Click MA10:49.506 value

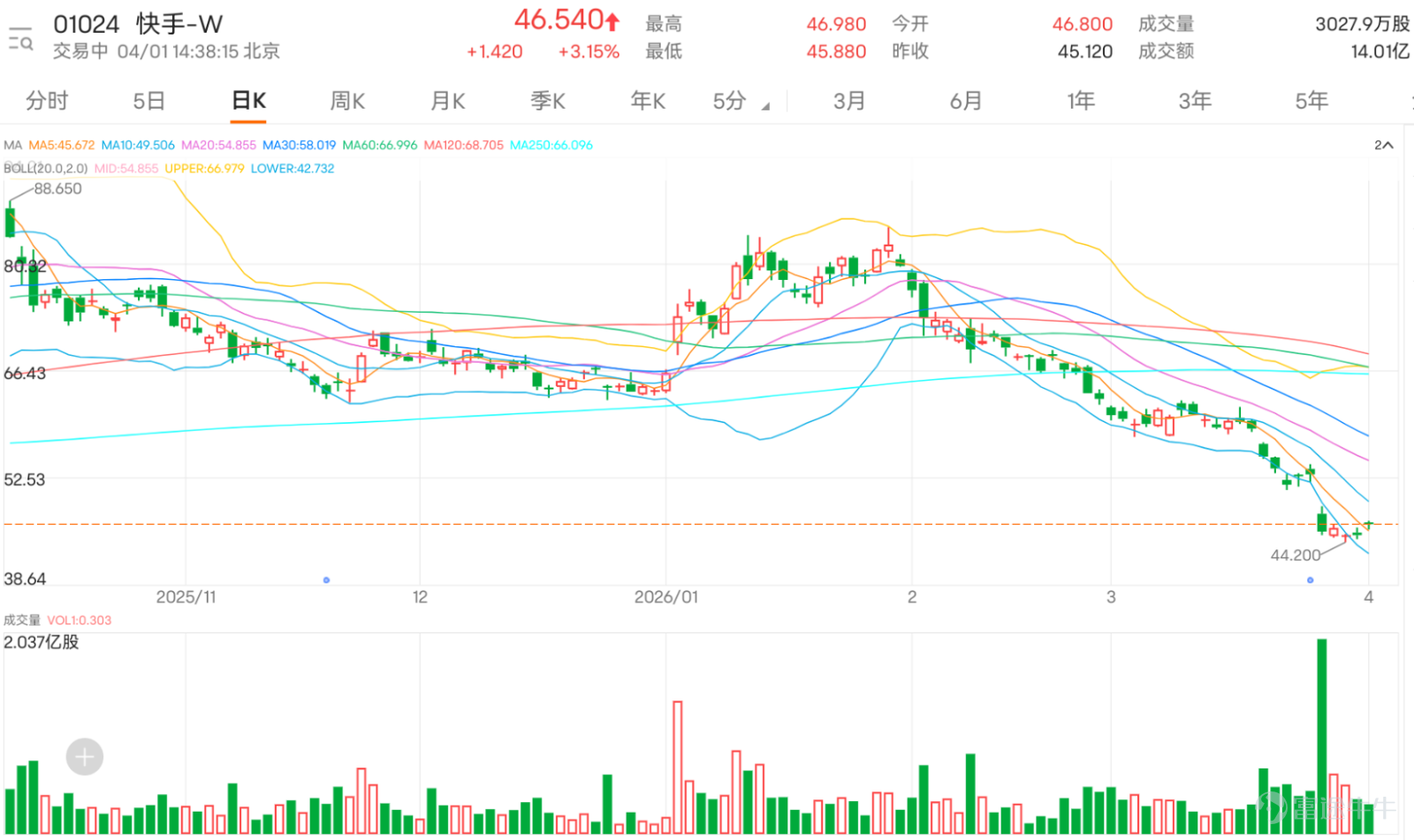point(138,145)
